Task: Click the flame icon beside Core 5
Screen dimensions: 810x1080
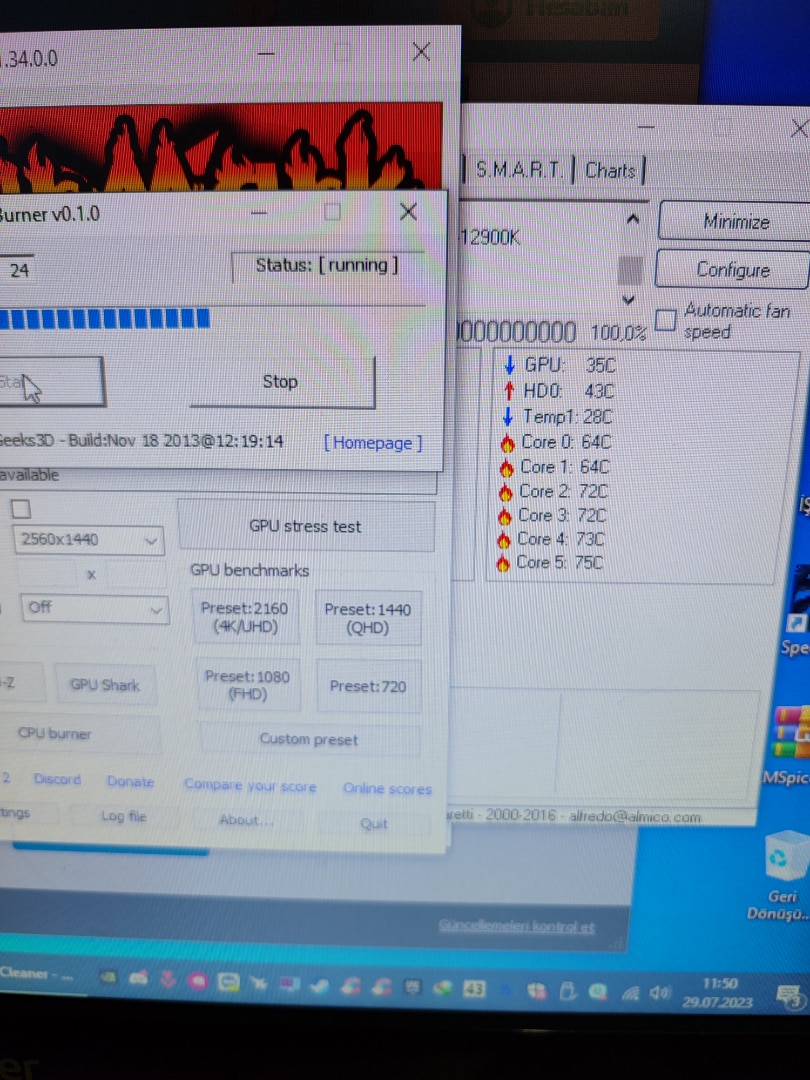Action: click(504, 563)
